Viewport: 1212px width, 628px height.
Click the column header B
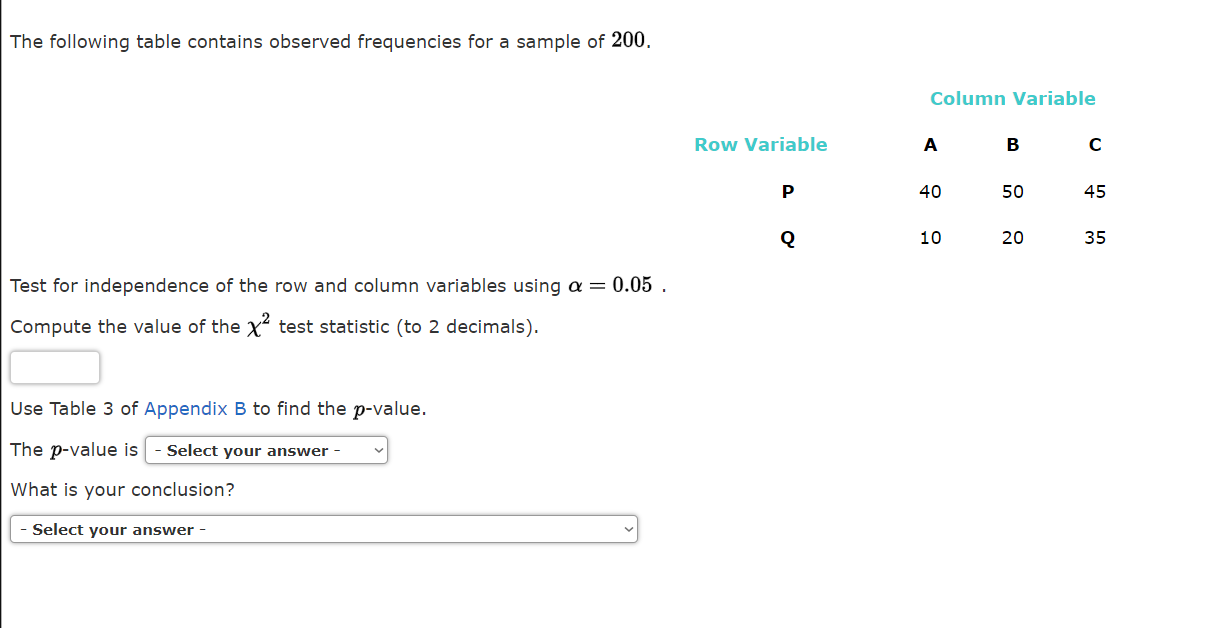[x=1012, y=144]
